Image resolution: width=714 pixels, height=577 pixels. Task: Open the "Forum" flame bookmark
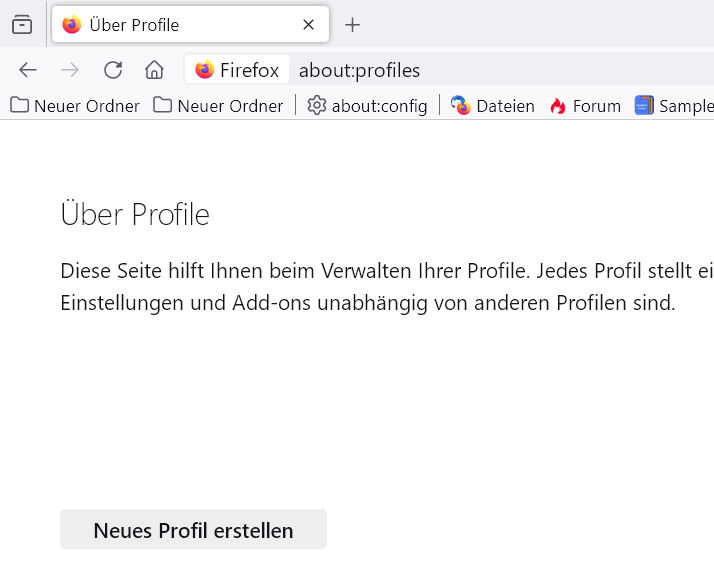pyautogui.click(x=585, y=105)
